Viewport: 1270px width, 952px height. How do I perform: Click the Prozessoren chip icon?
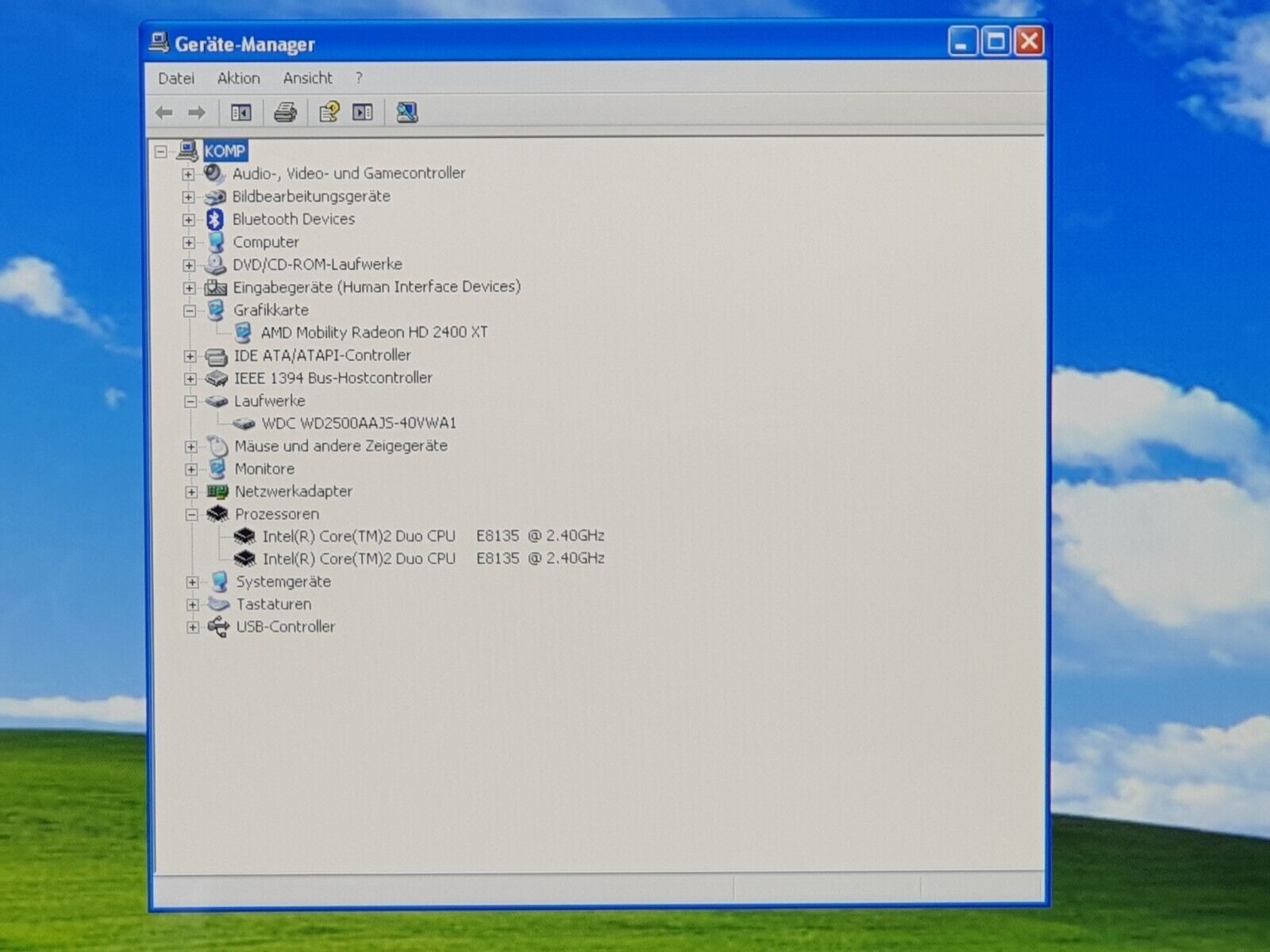point(217,514)
